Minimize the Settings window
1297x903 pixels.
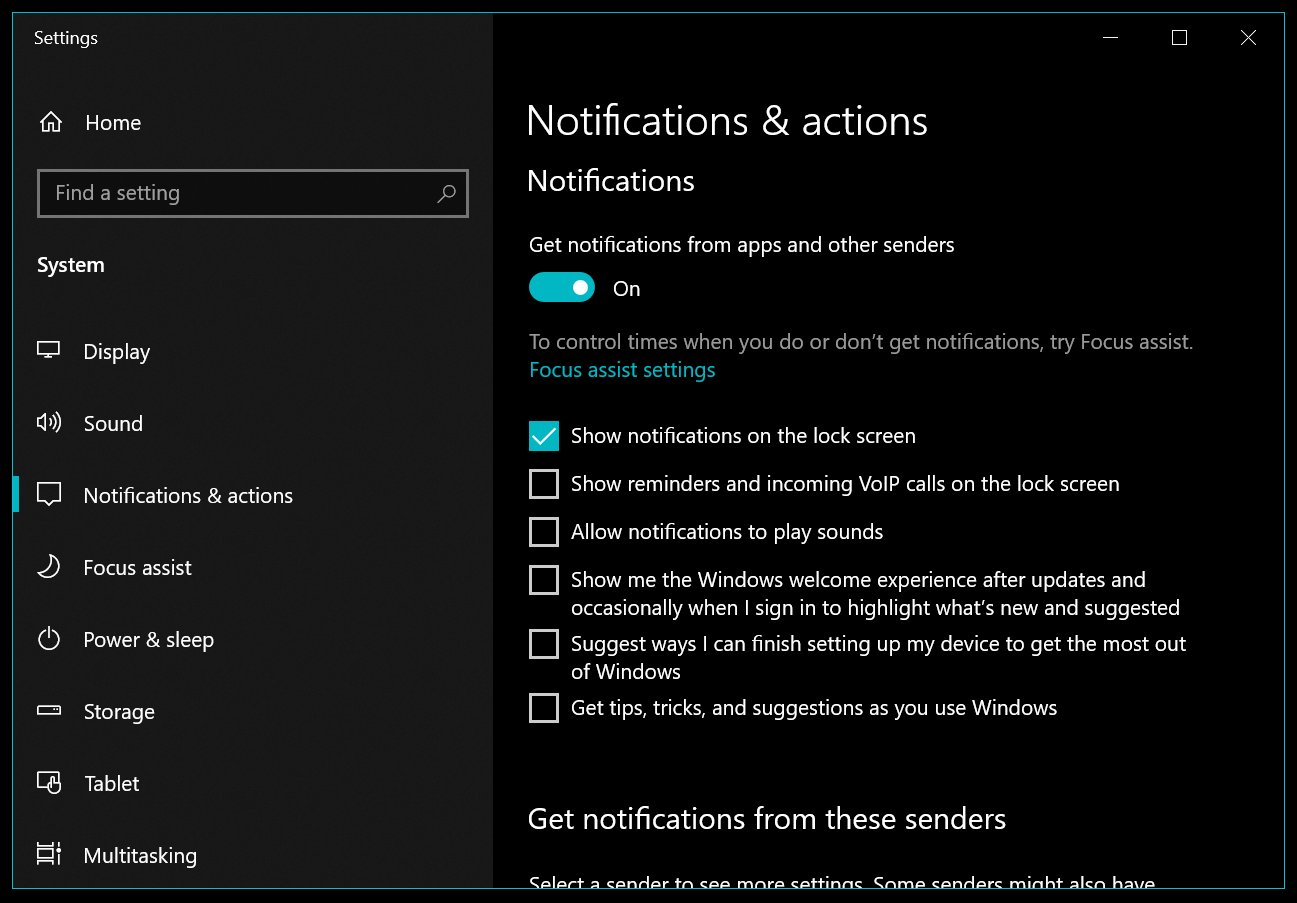[1111, 38]
